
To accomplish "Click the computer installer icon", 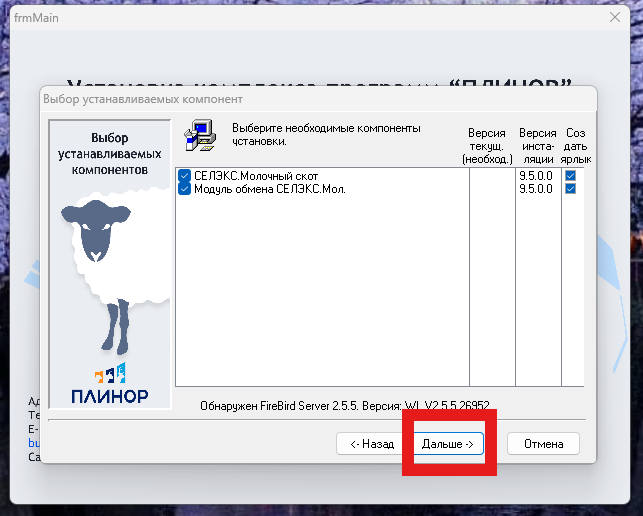I will pyautogui.click(x=200, y=135).
